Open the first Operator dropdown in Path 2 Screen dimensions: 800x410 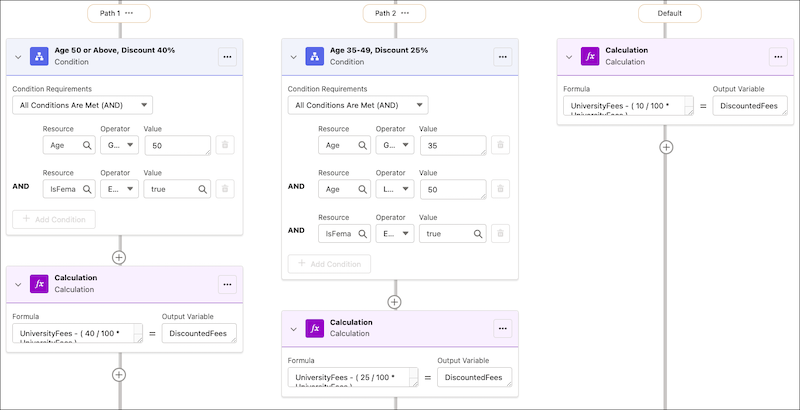[392, 146]
